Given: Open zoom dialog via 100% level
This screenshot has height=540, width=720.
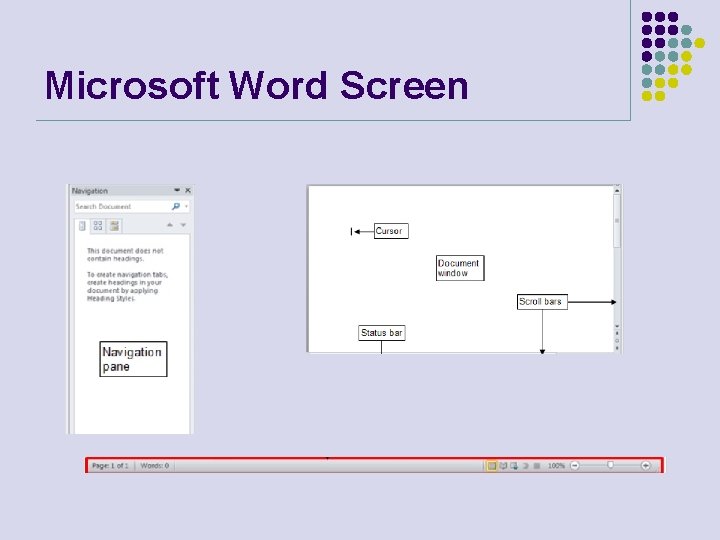Looking at the screenshot, I should [x=556, y=466].
